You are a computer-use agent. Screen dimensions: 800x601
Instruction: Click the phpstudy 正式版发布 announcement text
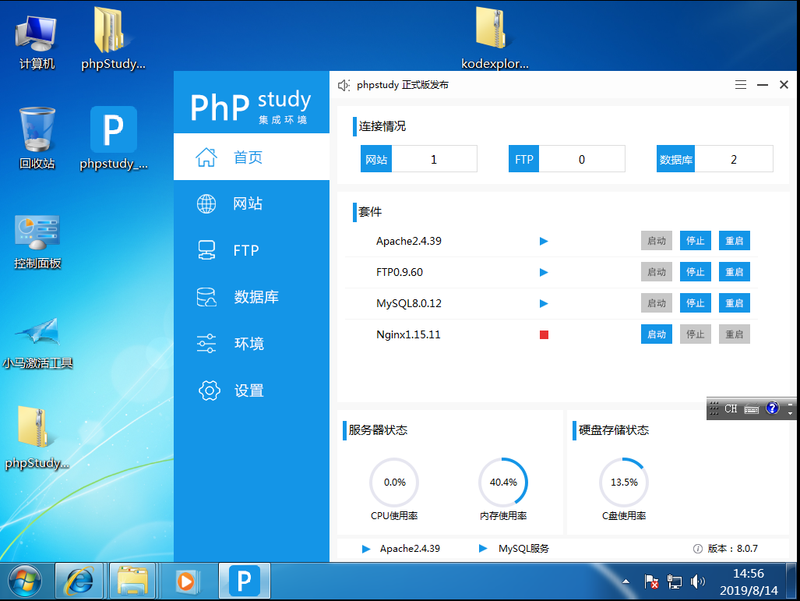point(403,85)
